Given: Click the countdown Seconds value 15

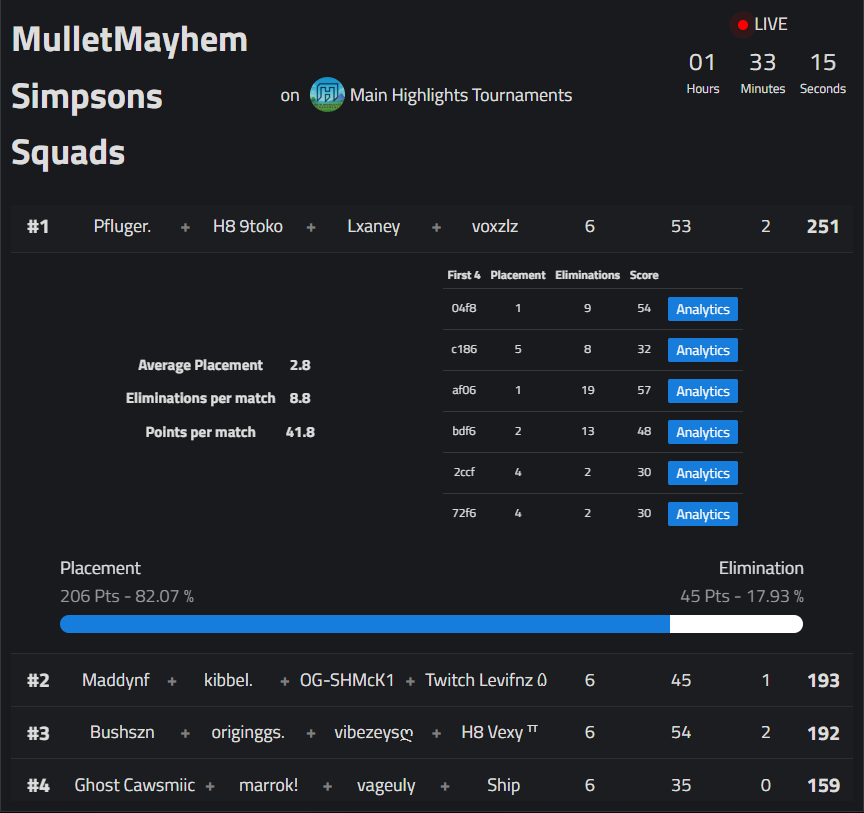Looking at the screenshot, I should pos(823,62).
